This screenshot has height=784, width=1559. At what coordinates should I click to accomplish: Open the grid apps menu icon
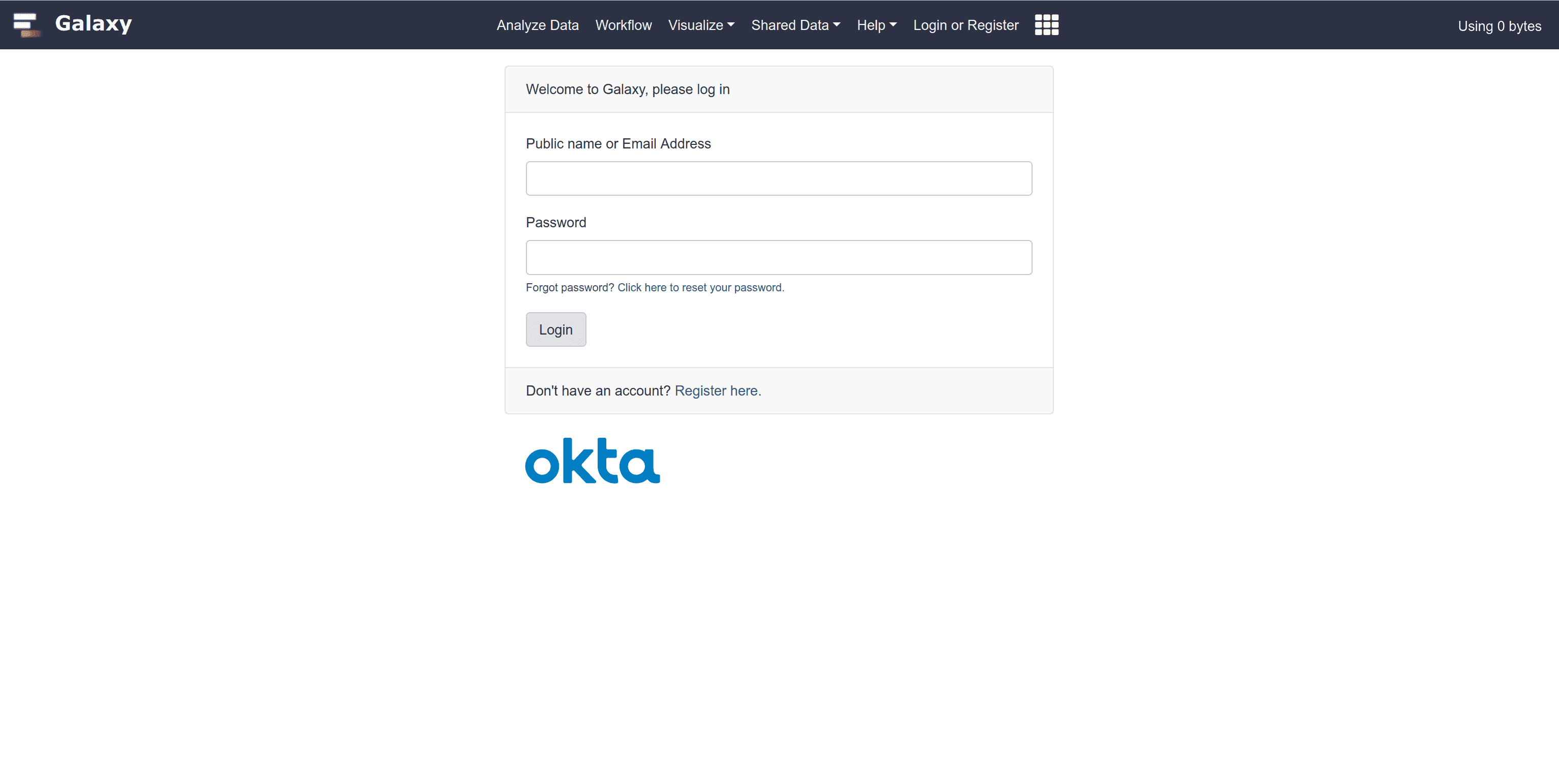tap(1046, 25)
